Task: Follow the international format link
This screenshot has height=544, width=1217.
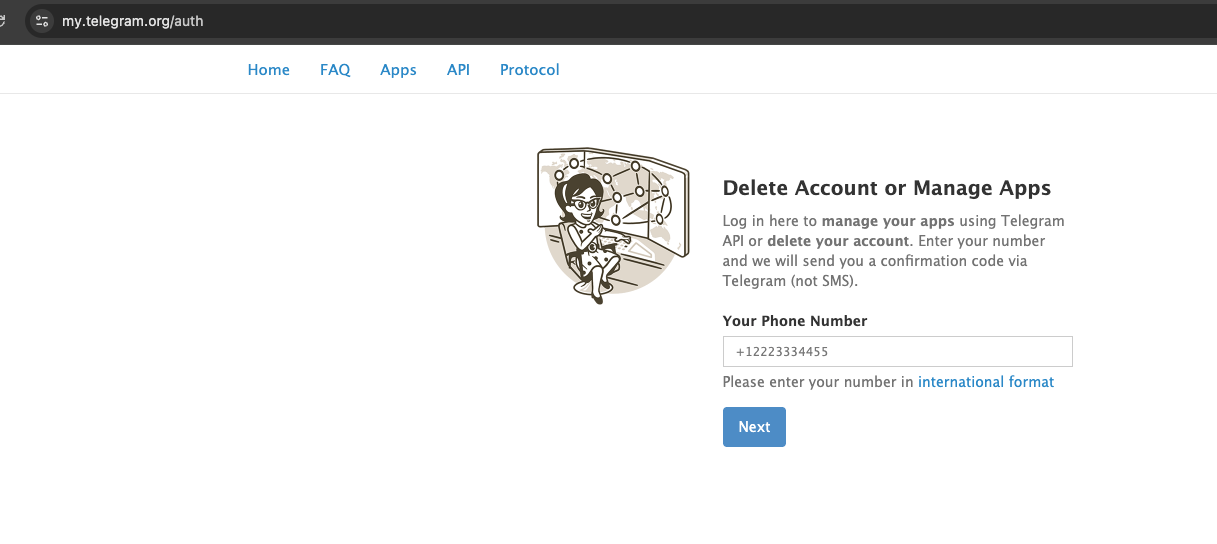Action: pos(985,382)
